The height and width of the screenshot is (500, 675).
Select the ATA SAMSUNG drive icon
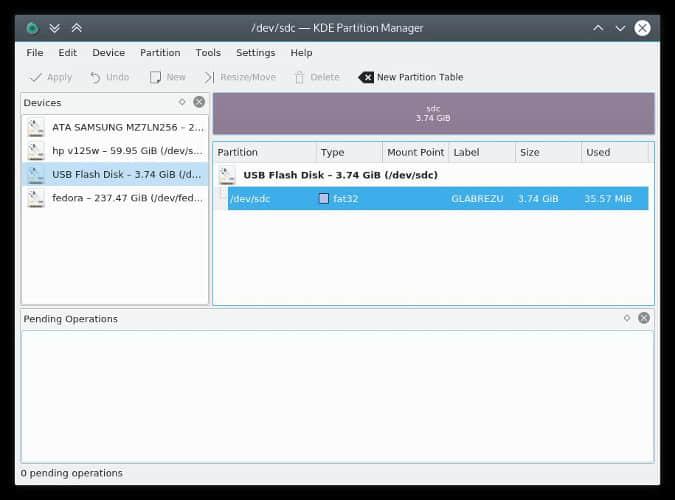[36, 128]
